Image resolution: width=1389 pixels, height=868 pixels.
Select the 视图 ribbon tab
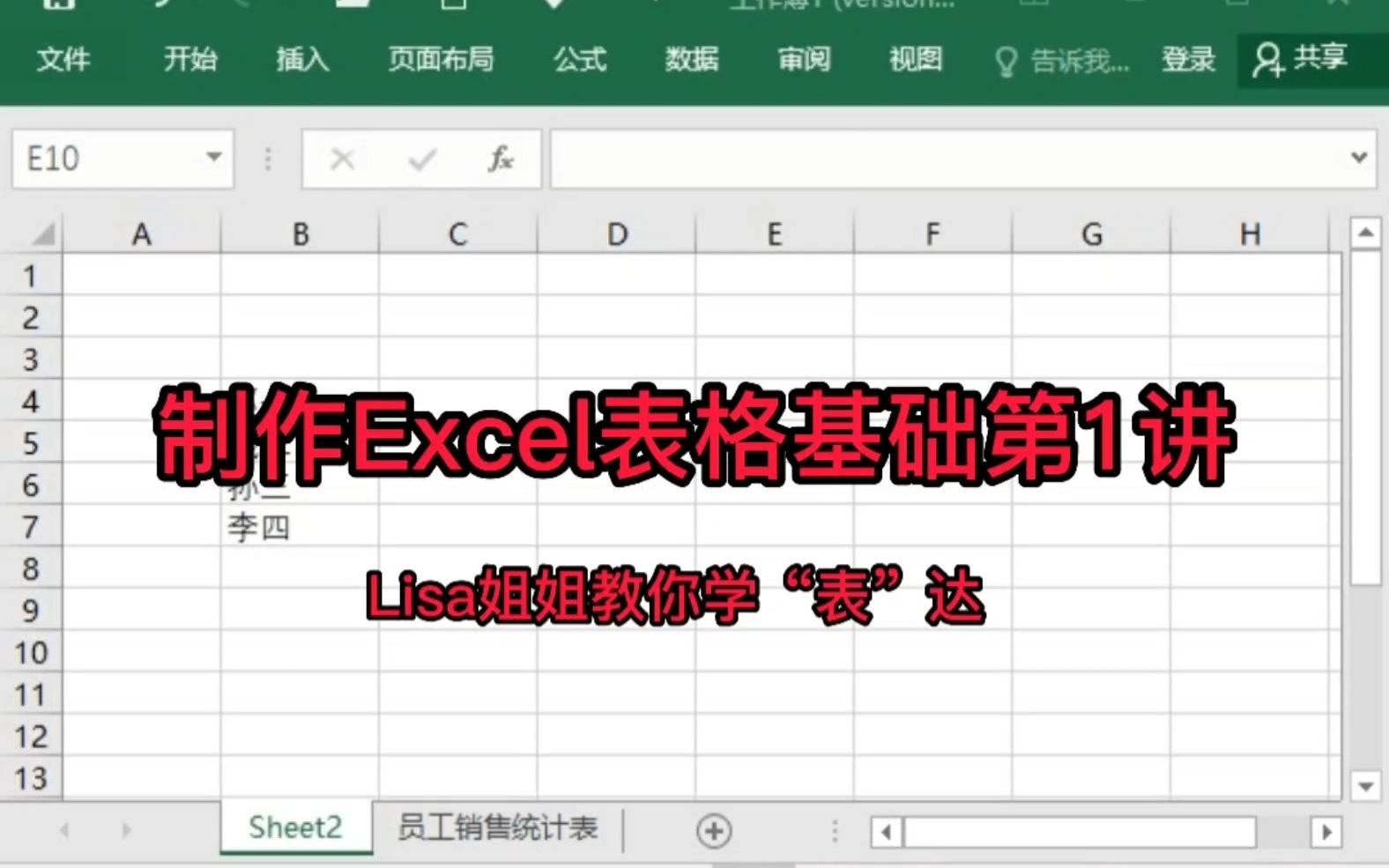tap(916, 59)
